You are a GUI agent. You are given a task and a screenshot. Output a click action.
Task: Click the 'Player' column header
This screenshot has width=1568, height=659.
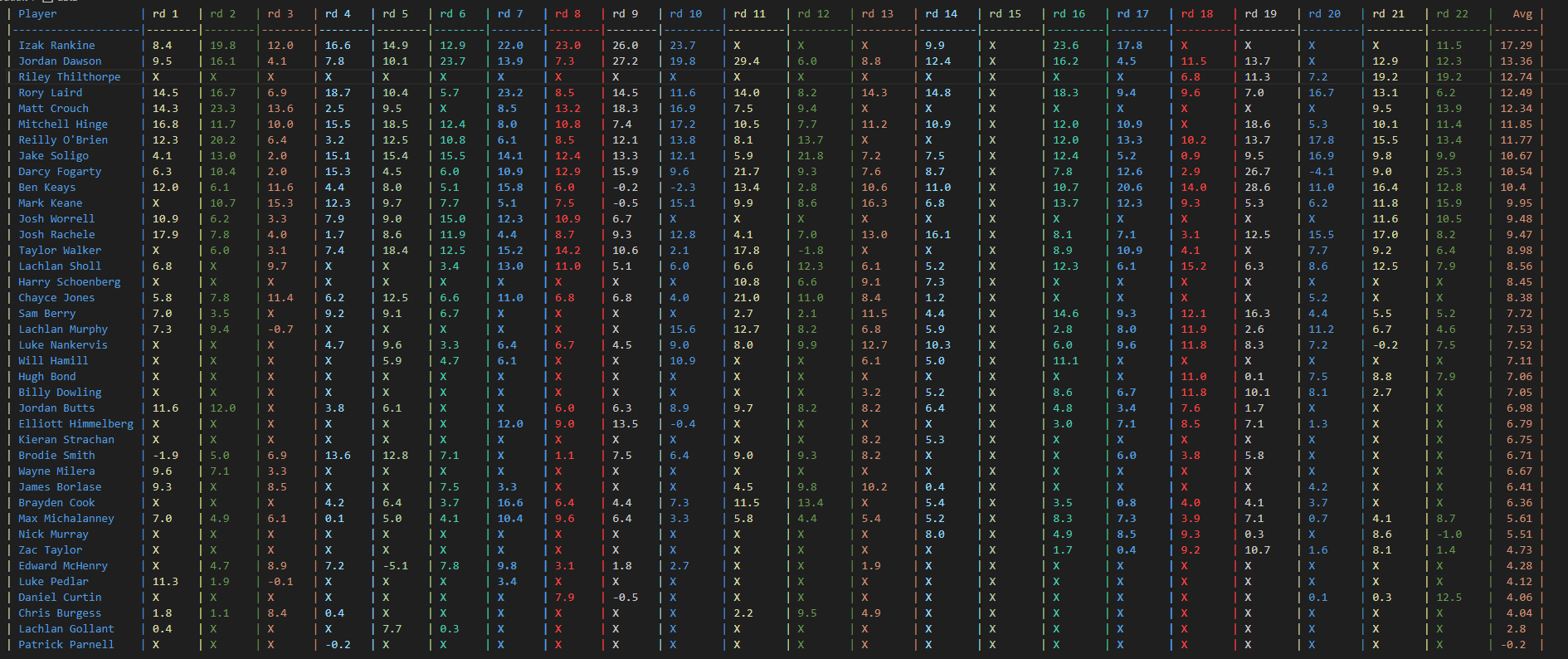click(38, 14)
